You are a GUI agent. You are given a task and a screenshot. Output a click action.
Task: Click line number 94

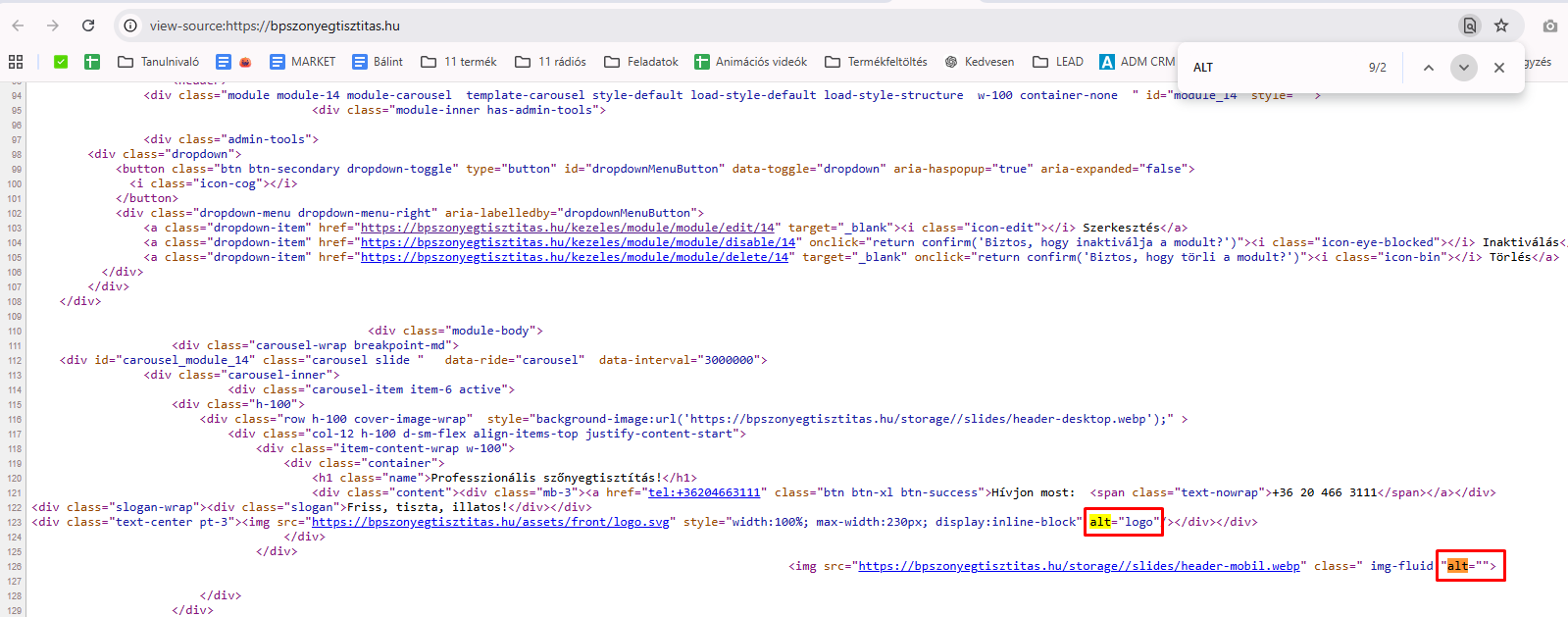16,95
